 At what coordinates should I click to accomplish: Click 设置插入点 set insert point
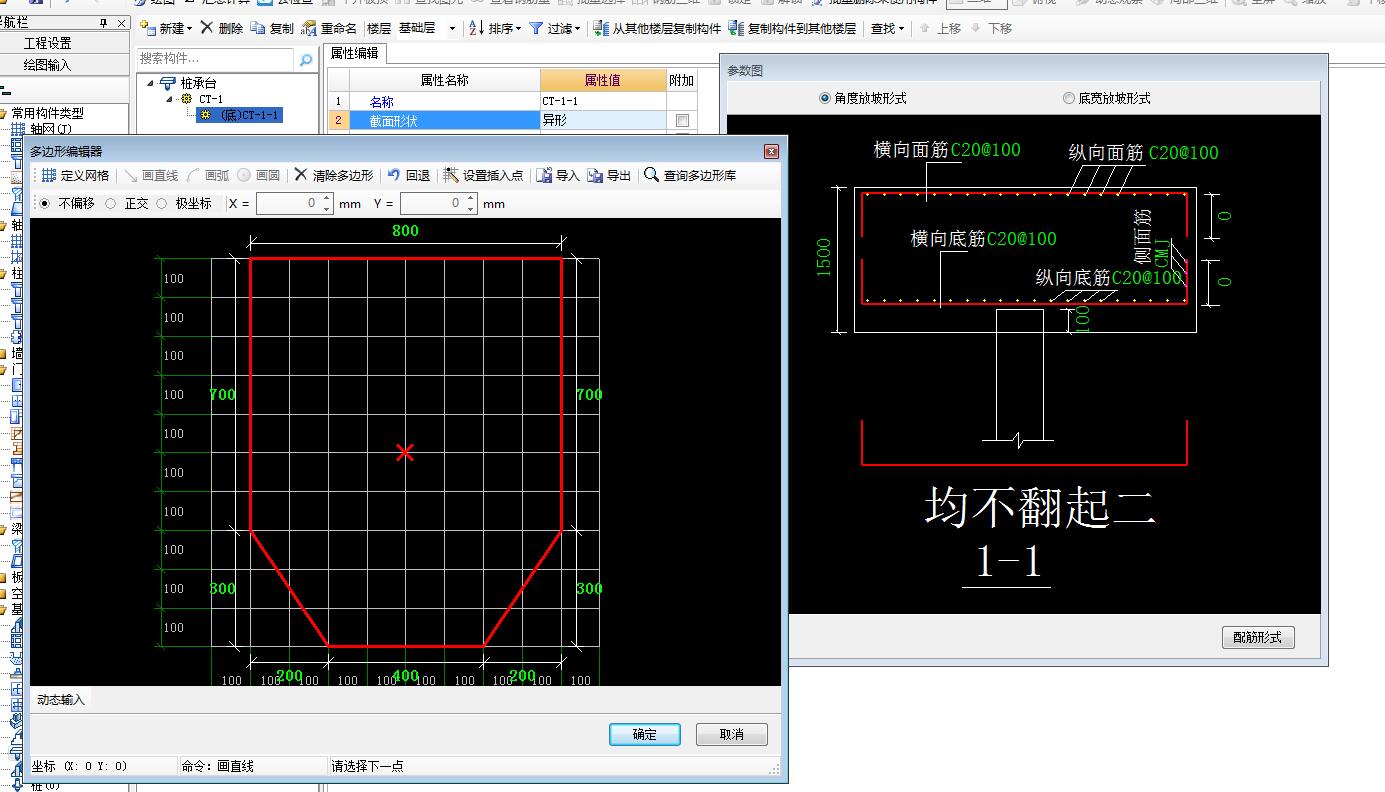tap(483, 176)
